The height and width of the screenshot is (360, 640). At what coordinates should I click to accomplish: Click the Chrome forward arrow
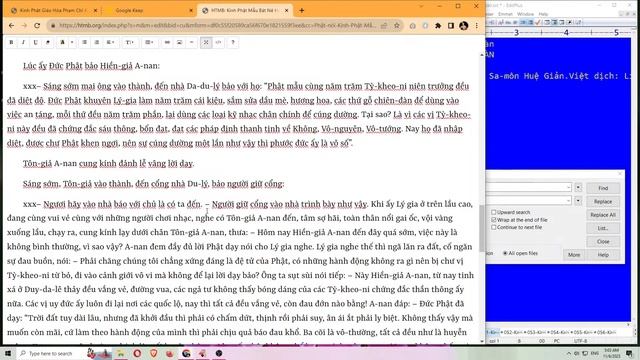point(24,26)
